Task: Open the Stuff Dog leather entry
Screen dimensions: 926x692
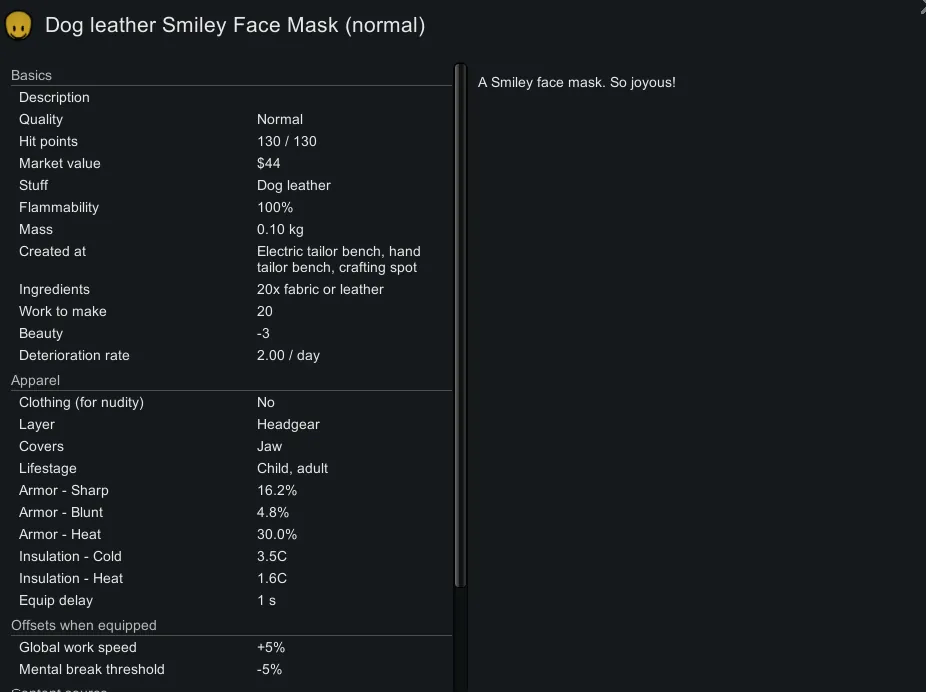Action: (x=232, y=185)
